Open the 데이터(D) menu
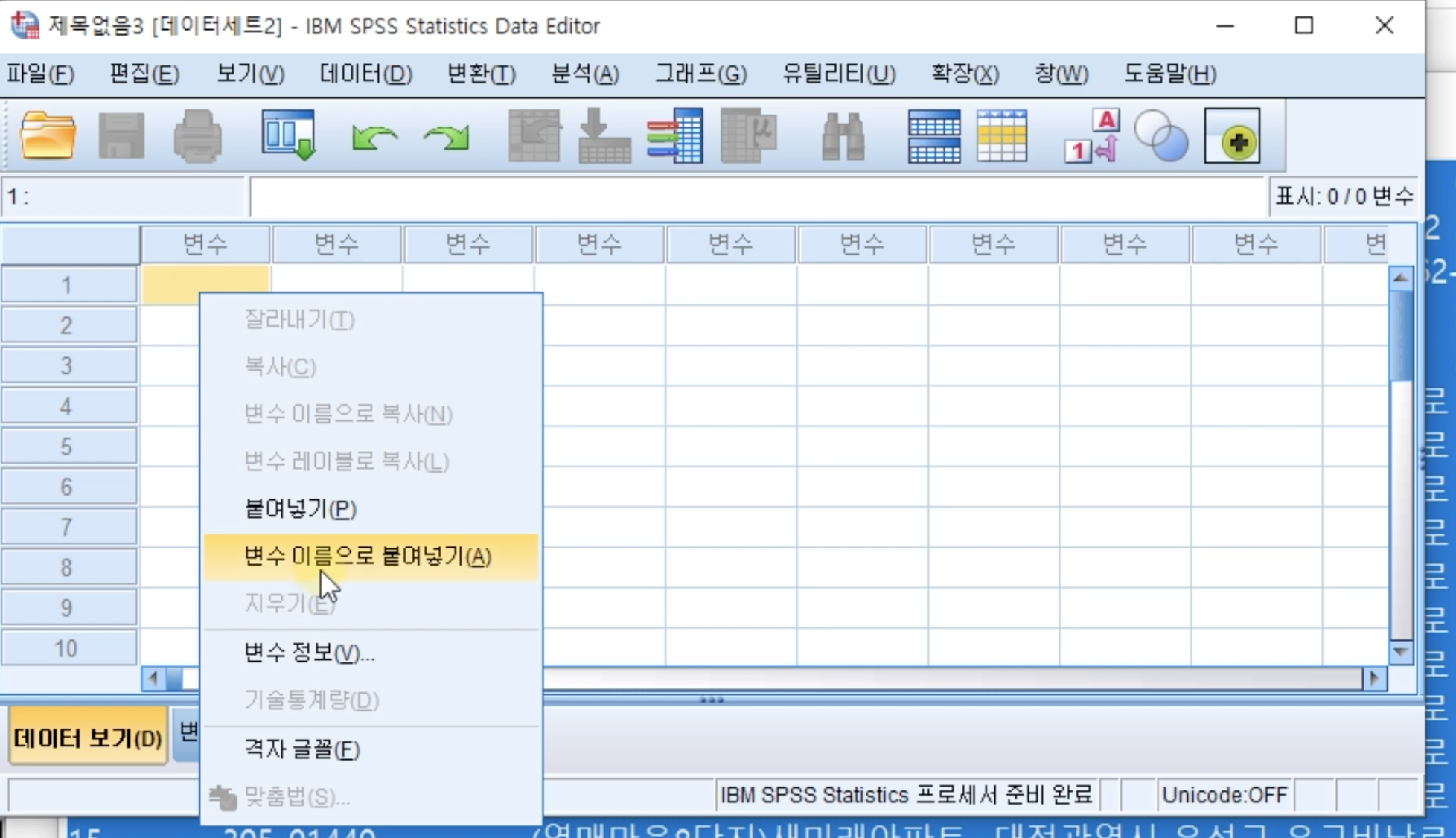Screen dimensions: 1456x838 click(365, 74)
